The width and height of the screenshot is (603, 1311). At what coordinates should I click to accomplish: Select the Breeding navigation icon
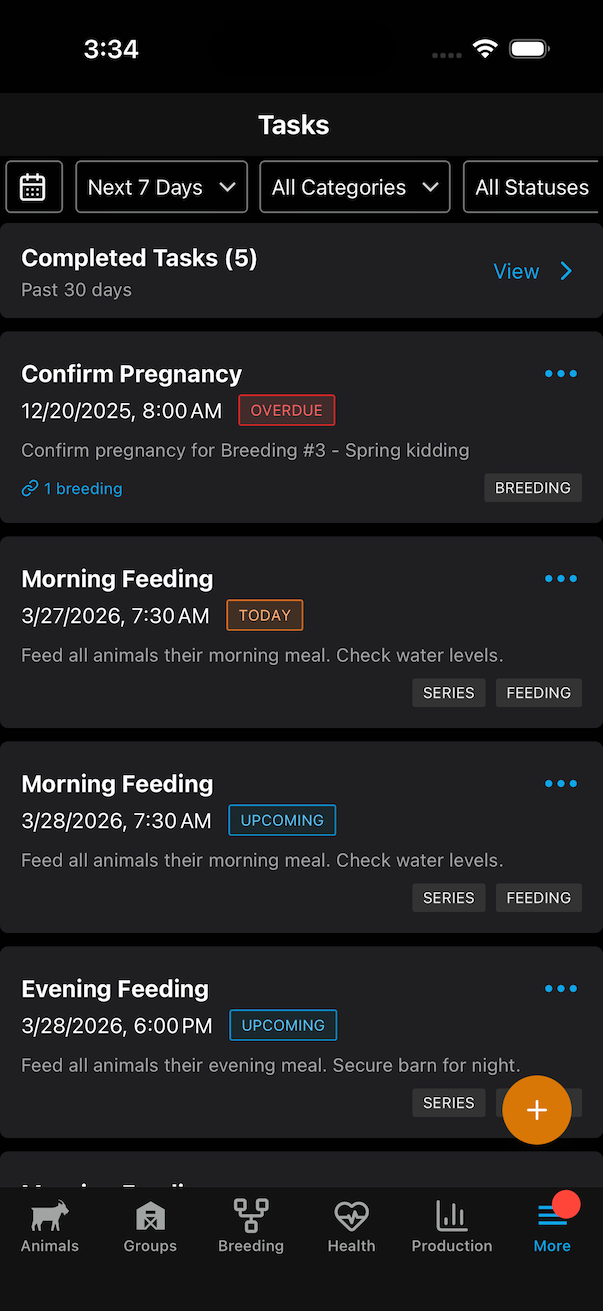(250, 1217)
